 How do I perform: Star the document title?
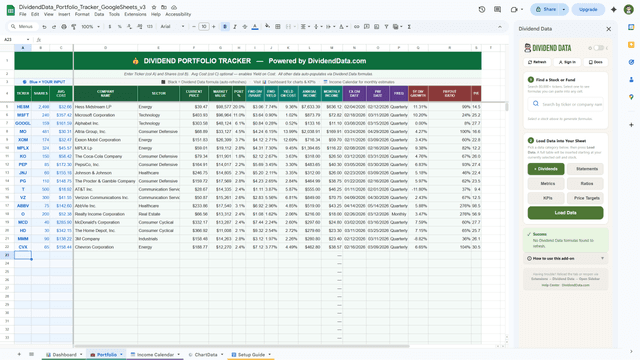click(x=154, y=7)
